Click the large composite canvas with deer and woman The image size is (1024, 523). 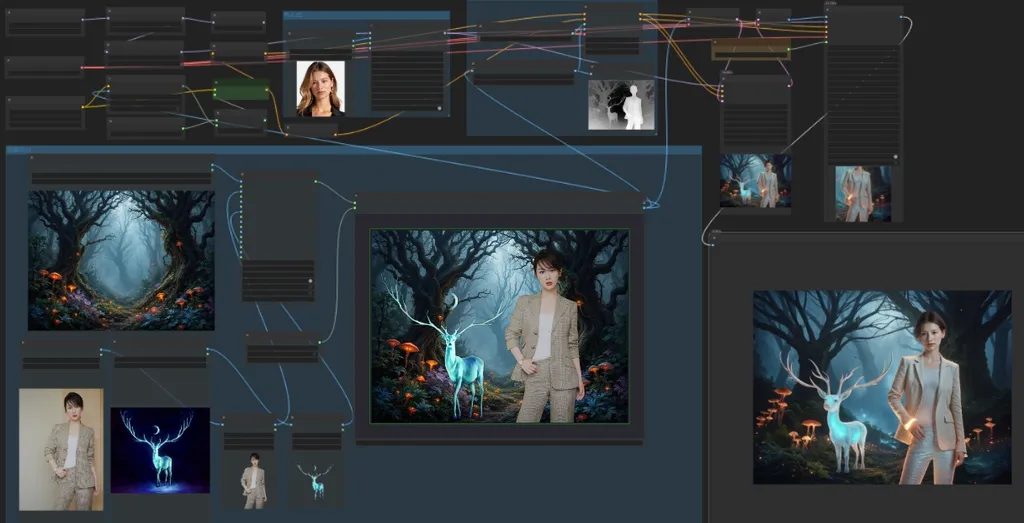(499, 326)
